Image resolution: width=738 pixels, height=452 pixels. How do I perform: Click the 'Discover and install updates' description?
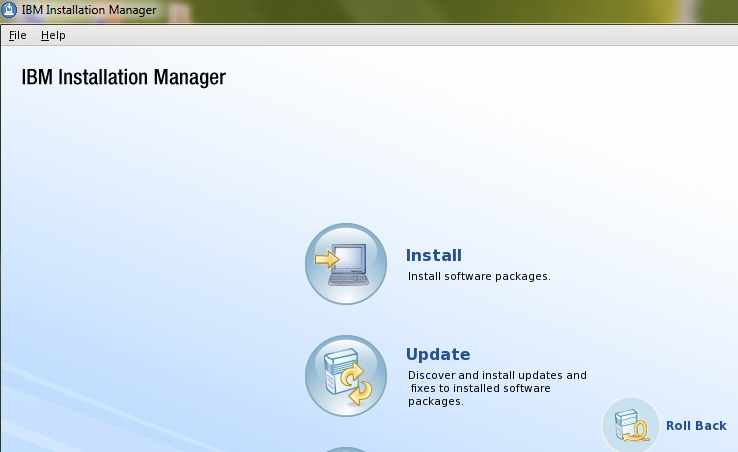pyautogui.click(x=497, y=388)
